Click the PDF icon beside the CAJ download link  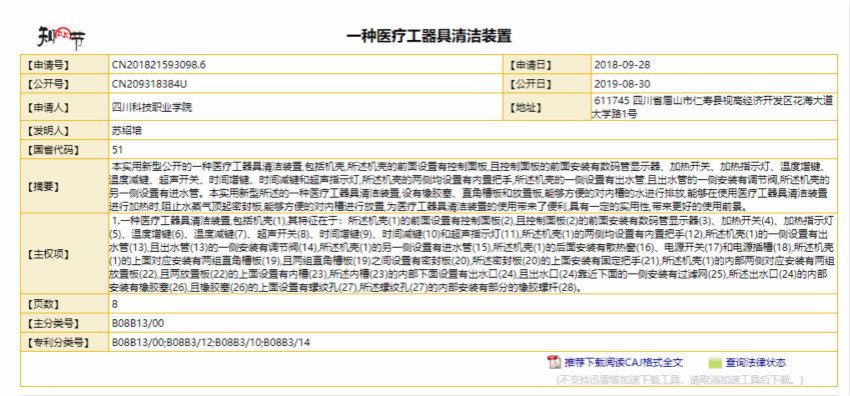coord(553,362)
